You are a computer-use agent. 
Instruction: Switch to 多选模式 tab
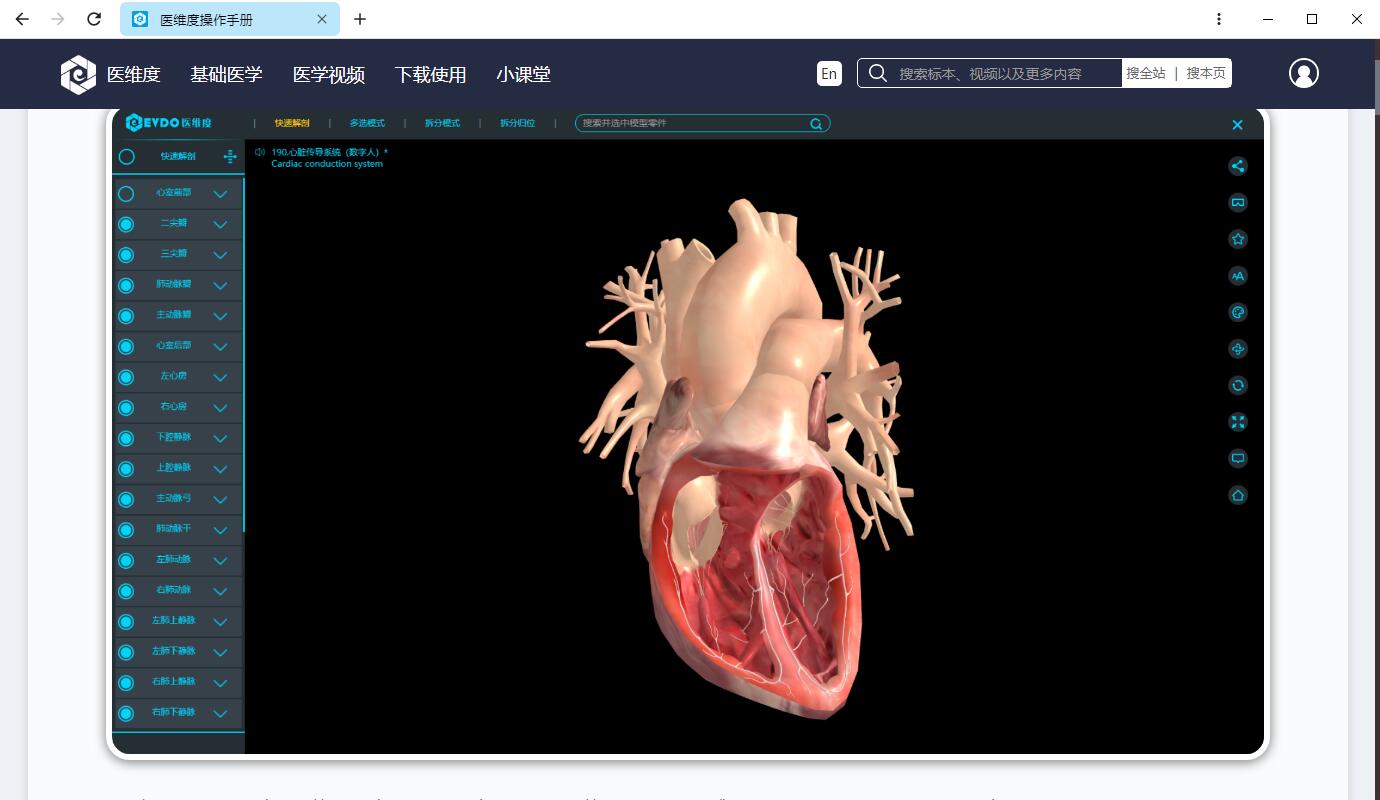click(367, 122)
